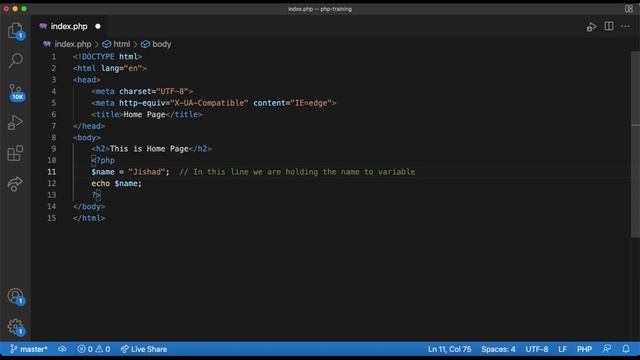Viewport: 640px width, 360px height.
Task: Click line number 15 in gutter
Action: 51,218
